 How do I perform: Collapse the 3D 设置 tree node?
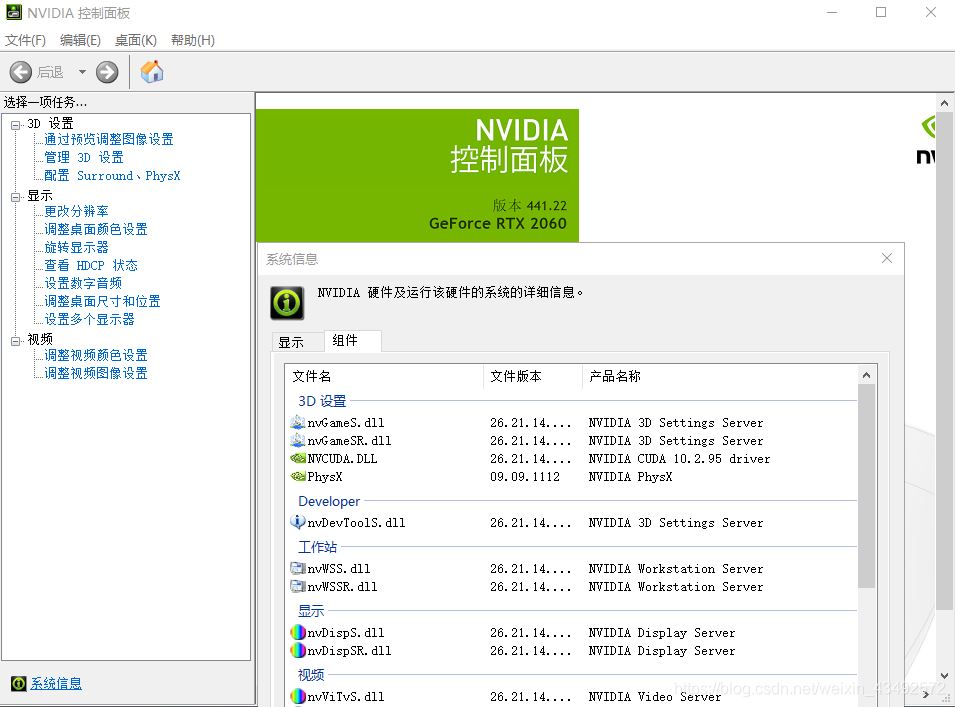(x=16, y=124)
